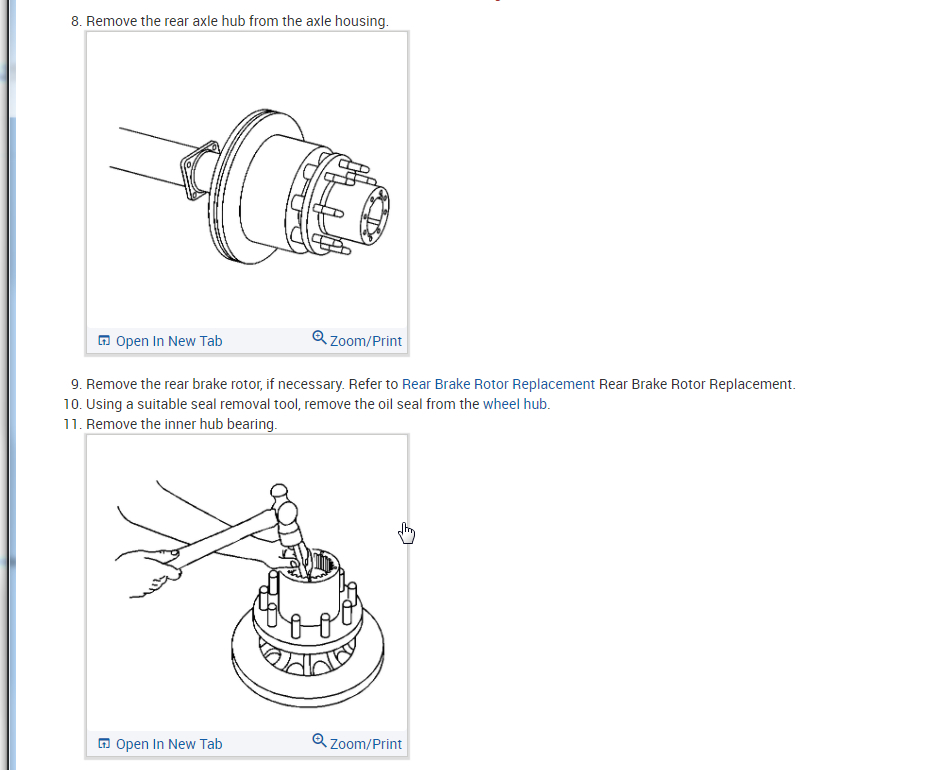Follow the wheel hub link in step 10

[515, 404]
